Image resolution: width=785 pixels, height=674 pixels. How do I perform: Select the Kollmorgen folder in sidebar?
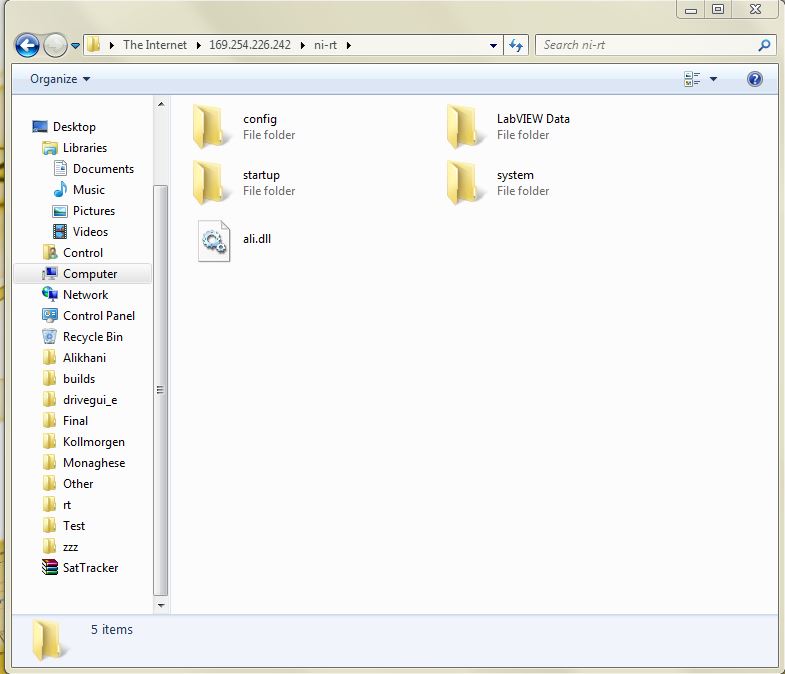(x=93, y=442)
